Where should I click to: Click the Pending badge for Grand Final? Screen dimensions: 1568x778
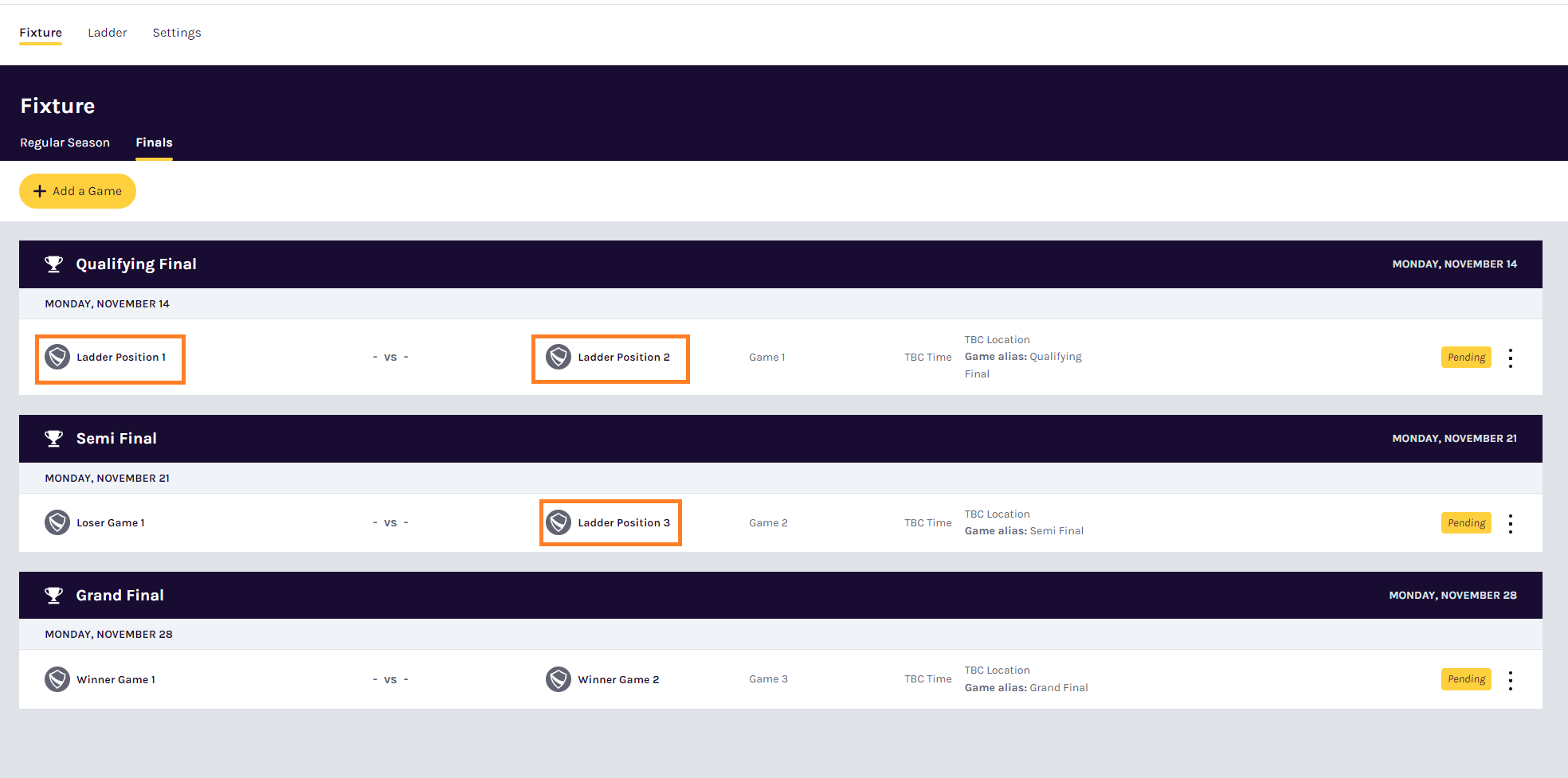(x=1466, y=679)
